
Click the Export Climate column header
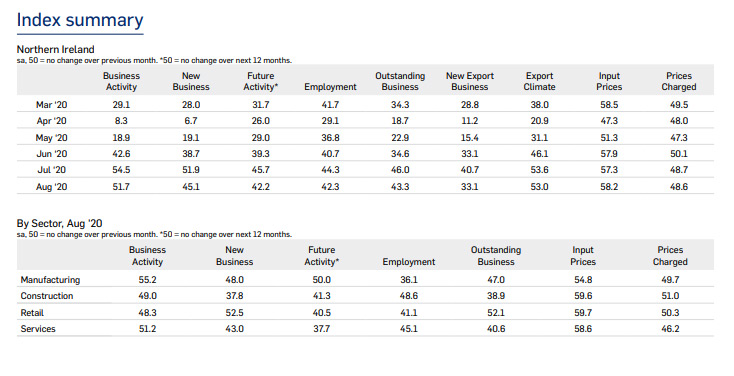tap(539, 81)
